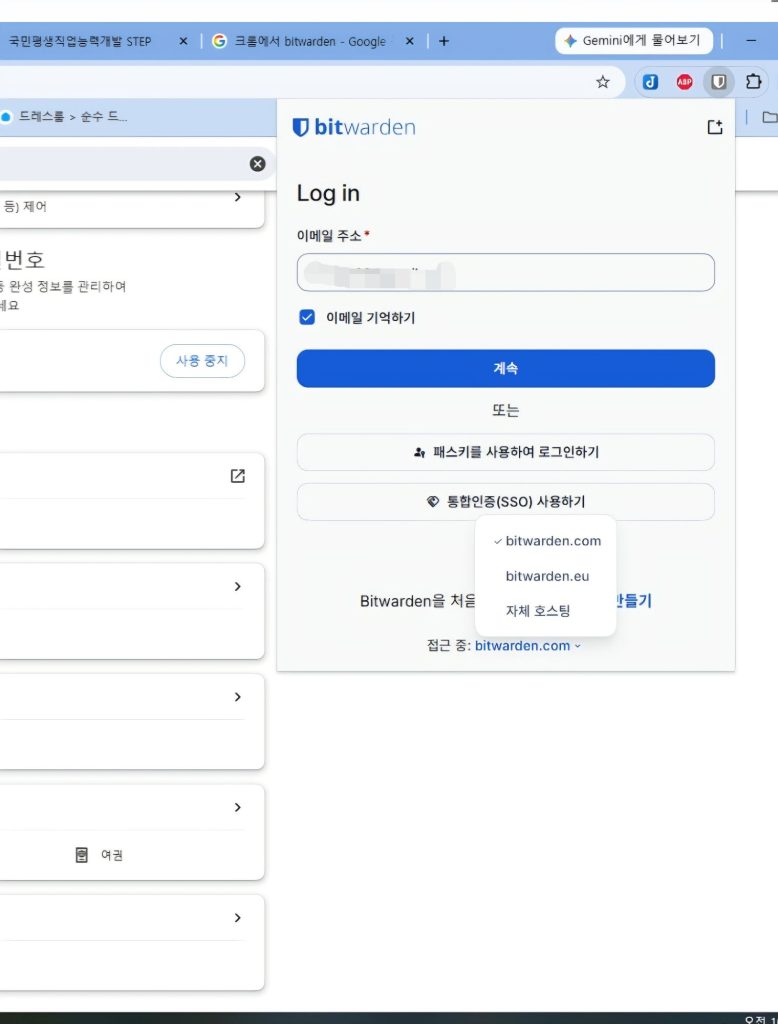Click the bookmarks folder icon
The height and width of the screenshot is (1024, 778).
click(770, 118)
